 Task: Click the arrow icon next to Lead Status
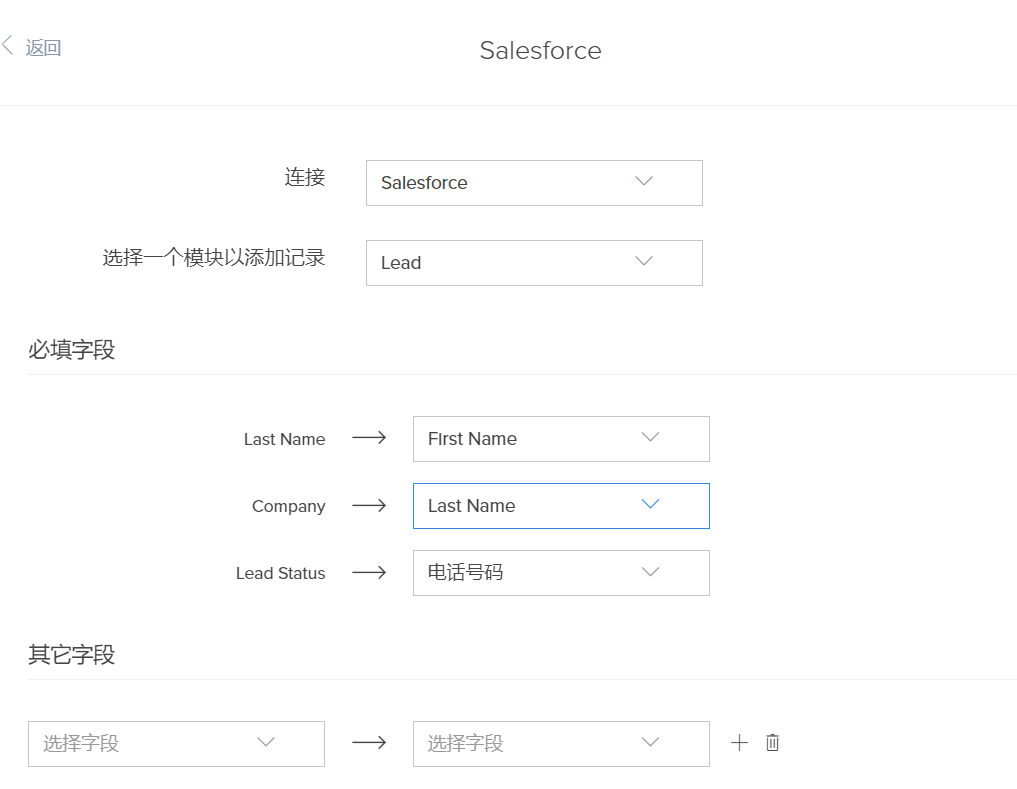click(369, 573)
